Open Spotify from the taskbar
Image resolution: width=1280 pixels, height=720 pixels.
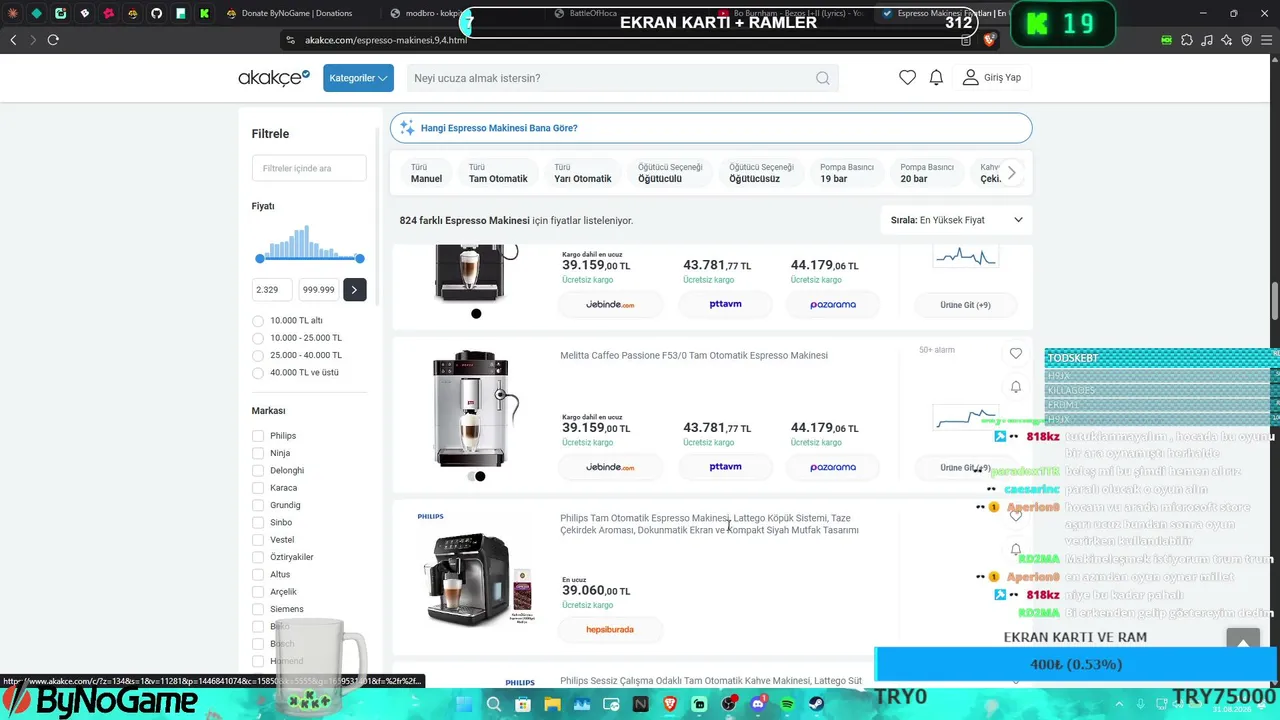coord(787,704)
